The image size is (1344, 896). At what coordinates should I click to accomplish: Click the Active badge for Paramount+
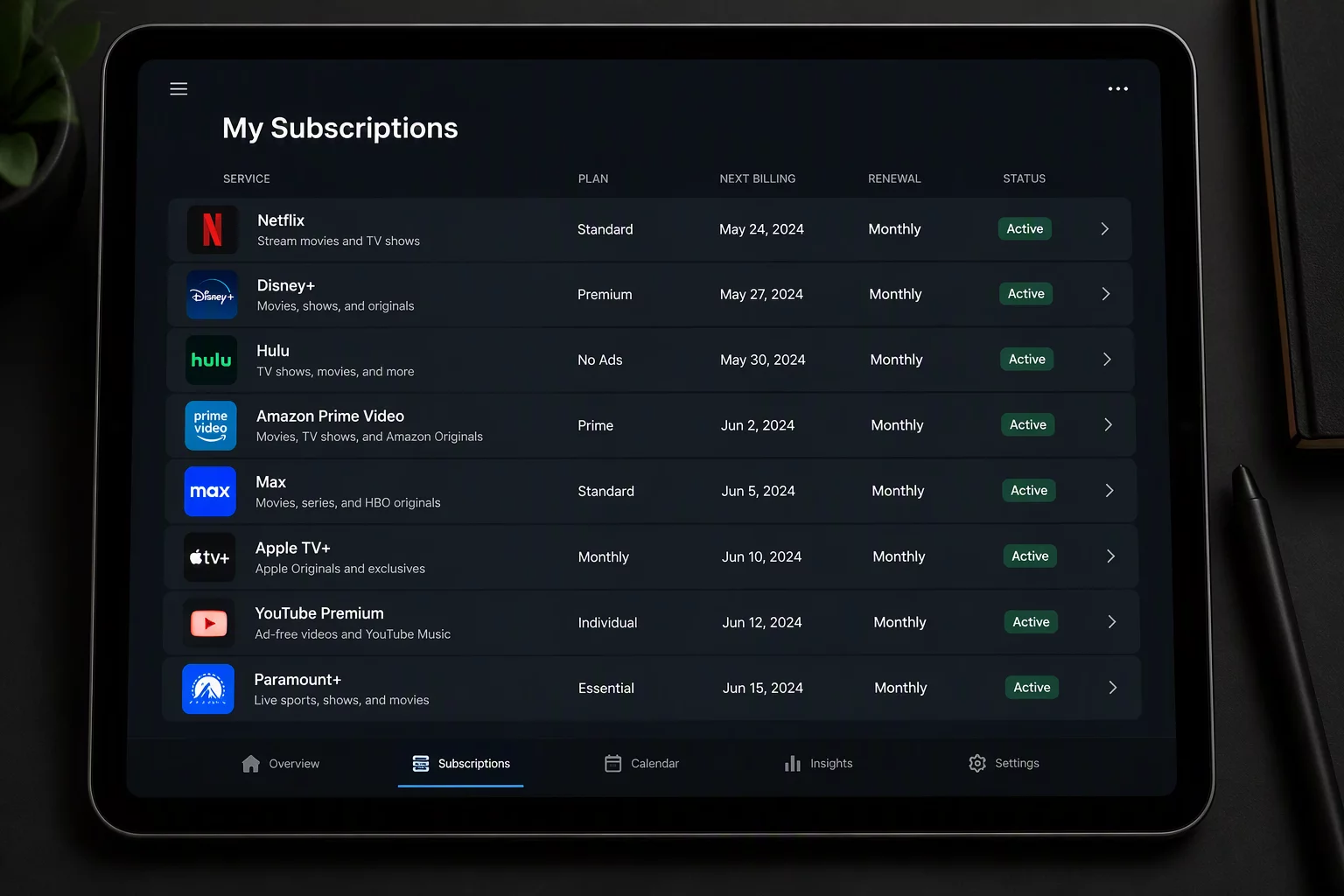tap(1032, 687)
